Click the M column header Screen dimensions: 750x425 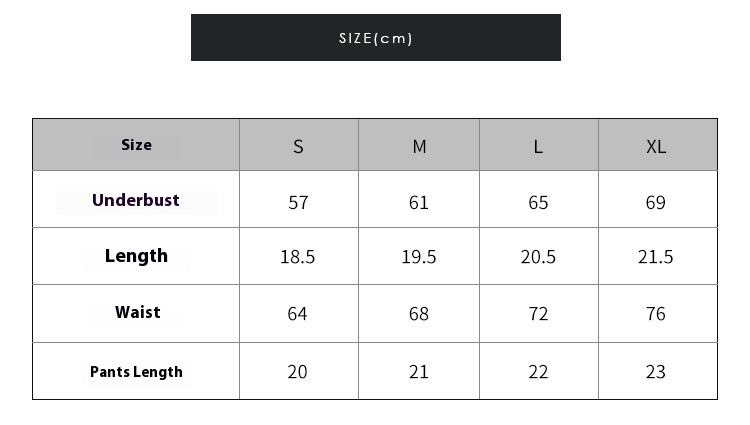tap(419, 144)
